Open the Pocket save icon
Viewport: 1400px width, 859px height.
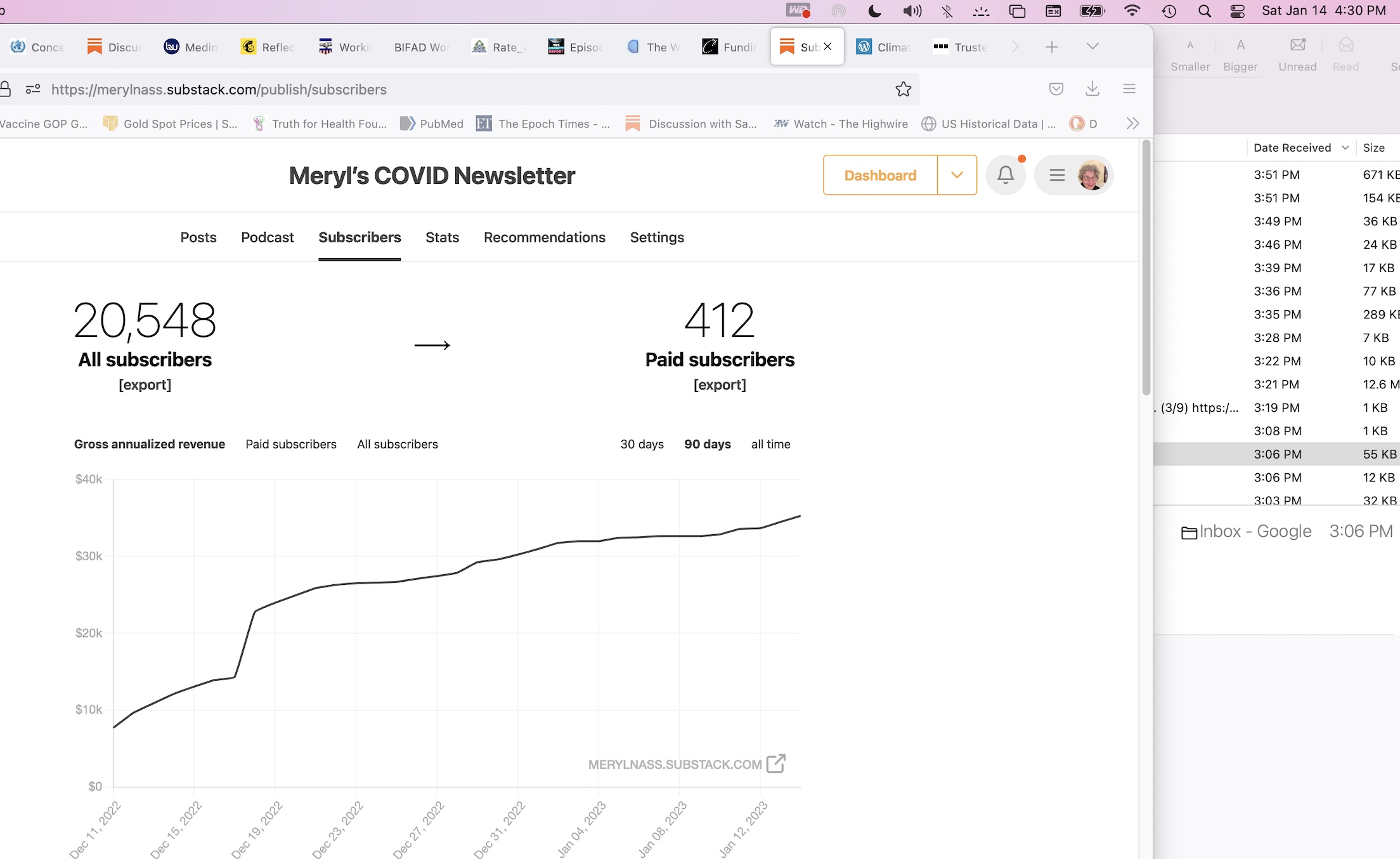pos(1056,89)
